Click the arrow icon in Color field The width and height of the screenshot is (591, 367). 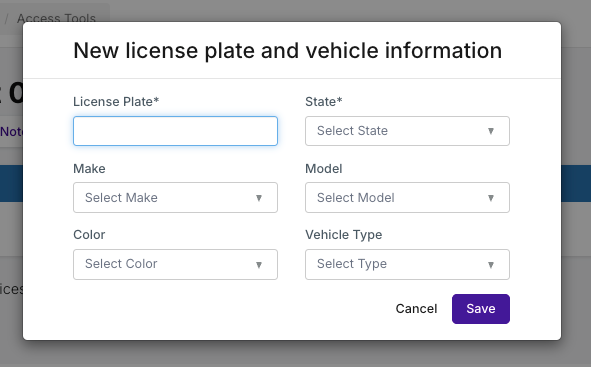coord(259,265)
